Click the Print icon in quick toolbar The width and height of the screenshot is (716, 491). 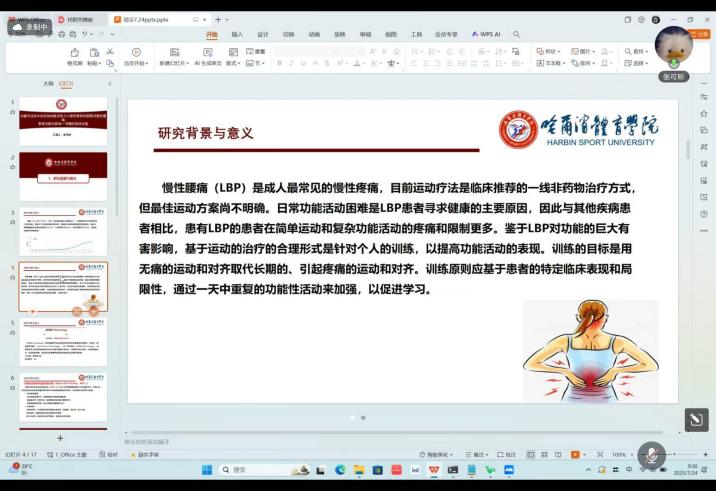pos(62,34)
